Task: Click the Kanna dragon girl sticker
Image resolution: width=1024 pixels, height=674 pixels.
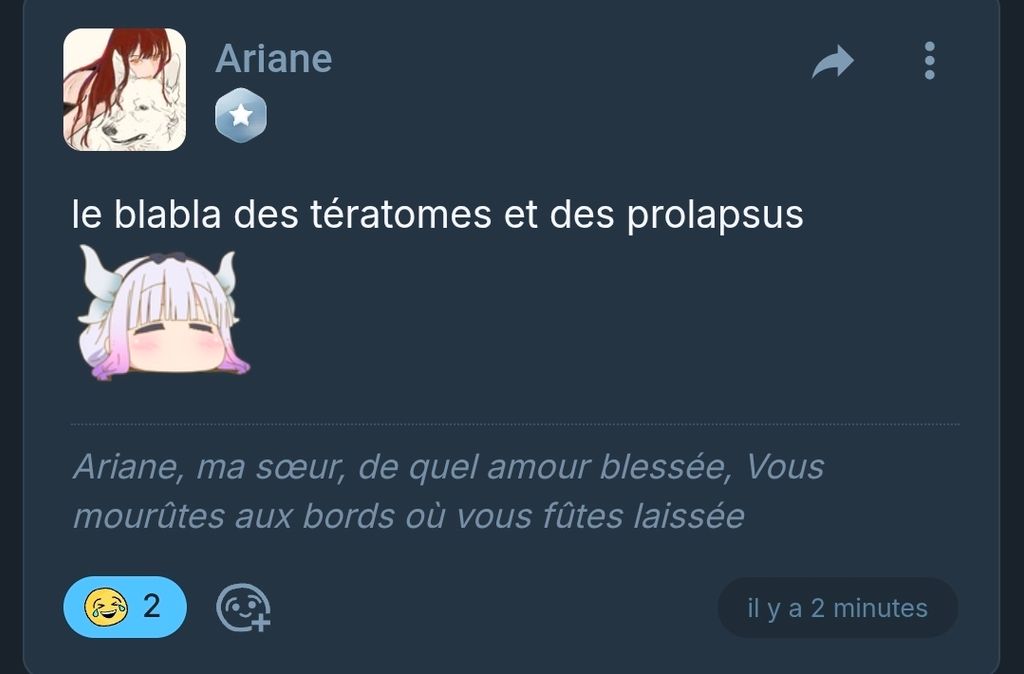Action: point(163,313)
